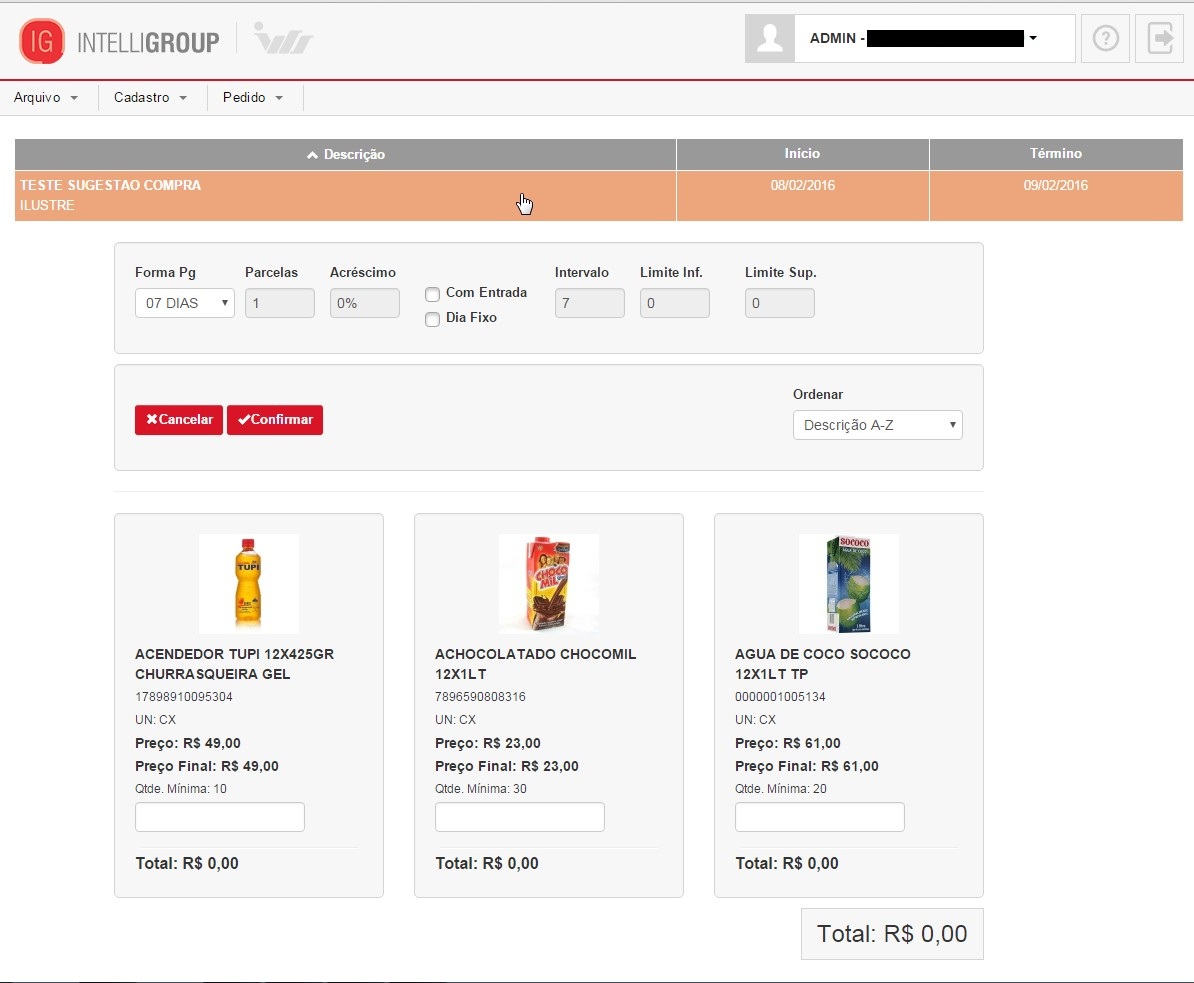Screen dimensions: 1194x983
Task: Click quantity field for Achocolatado Chocomil
Action: coord(520,817)
